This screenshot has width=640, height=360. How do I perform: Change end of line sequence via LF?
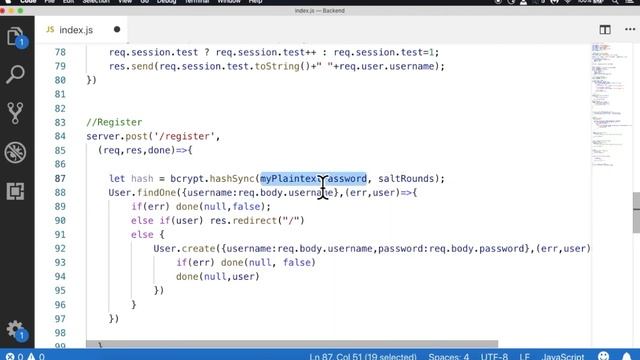(524, 357)
